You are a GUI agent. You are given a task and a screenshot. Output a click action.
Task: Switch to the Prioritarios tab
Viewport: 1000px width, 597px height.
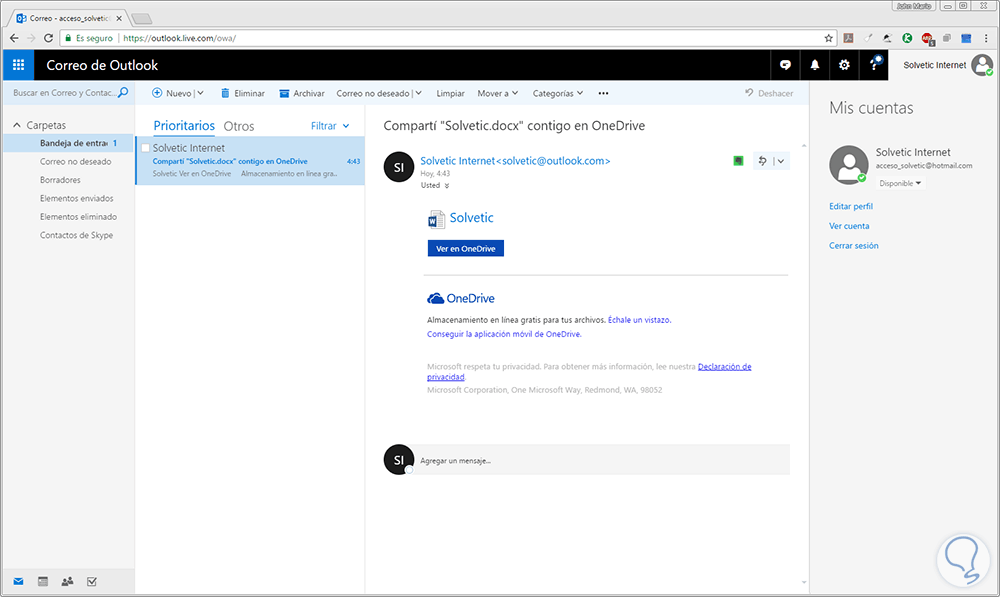pyautogui.click(x=184, y=126)
